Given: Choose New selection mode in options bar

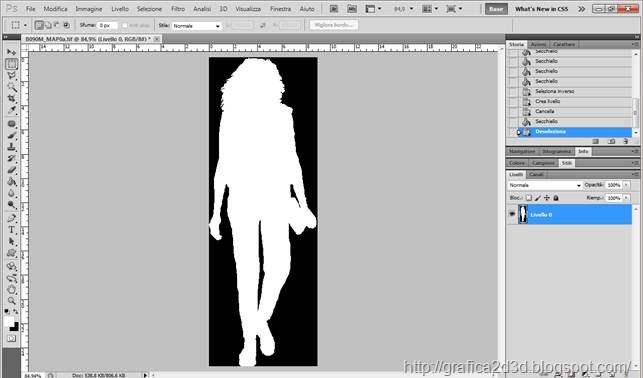Looking at the screenshot, I should [x=39, y=25].
